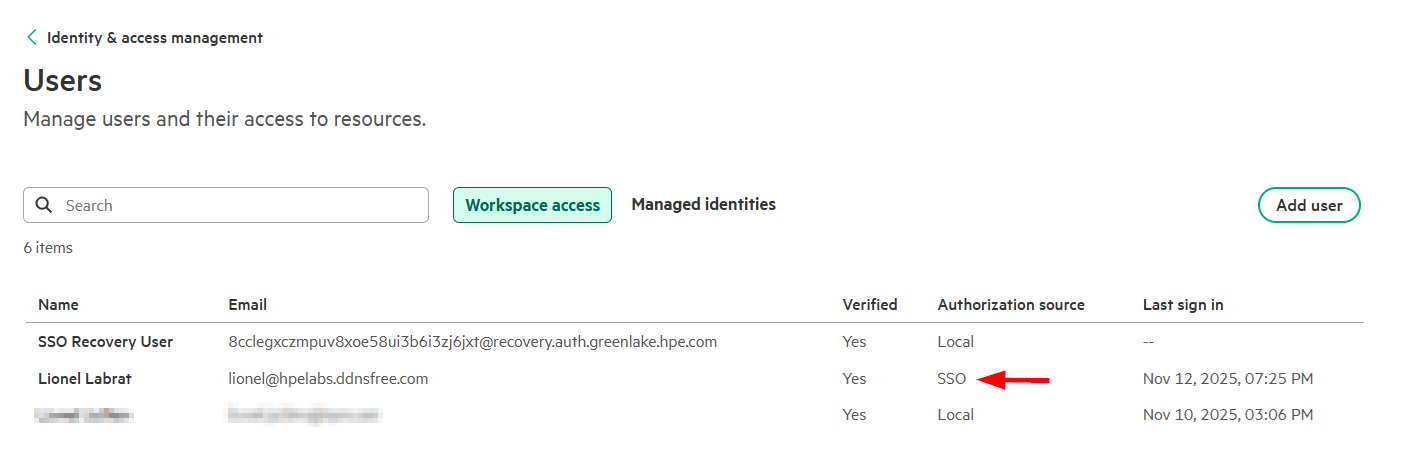Open the SSO Recovery User row
The width and height of the screenshot is (1402, 456).
point(105,342)
